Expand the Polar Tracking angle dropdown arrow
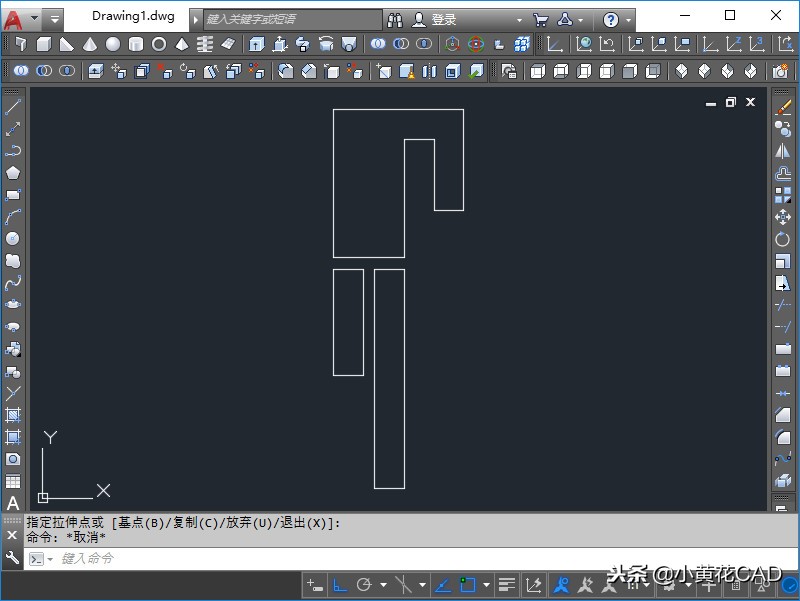 click(x=383, y=585)
